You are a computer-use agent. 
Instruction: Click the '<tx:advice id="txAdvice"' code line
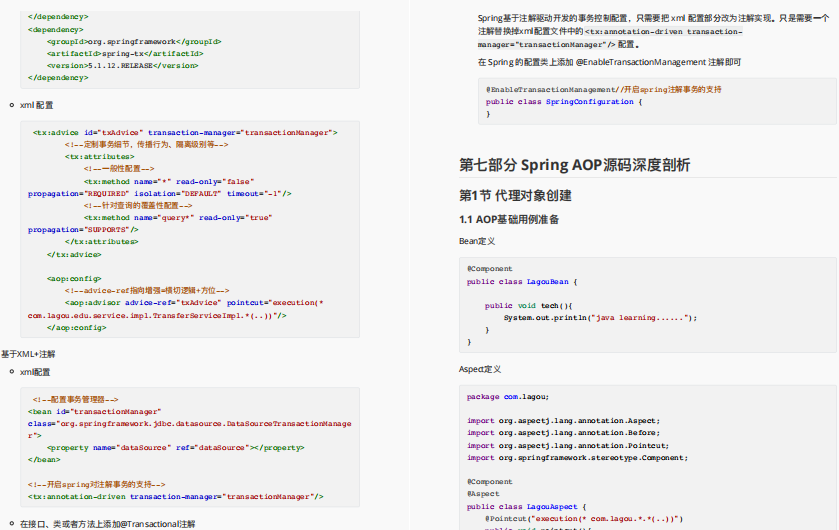185,132
